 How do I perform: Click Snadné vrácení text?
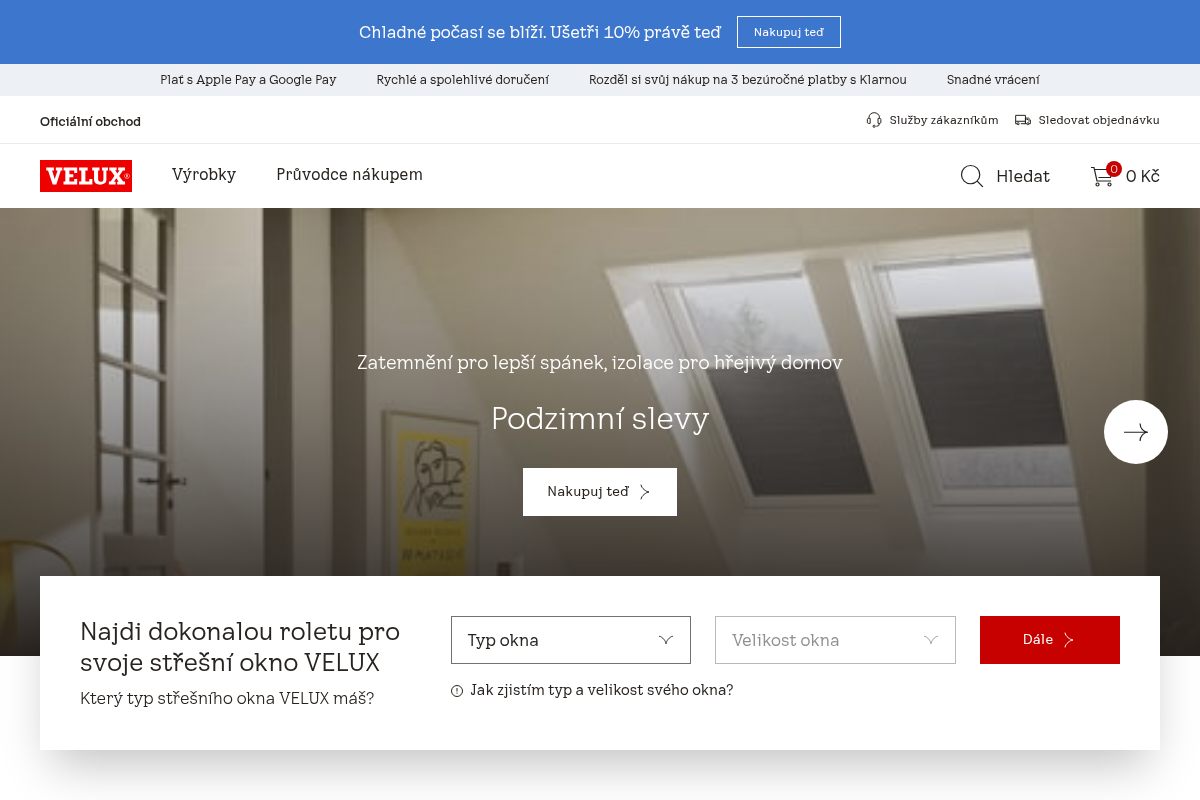(x=993, y=80)
